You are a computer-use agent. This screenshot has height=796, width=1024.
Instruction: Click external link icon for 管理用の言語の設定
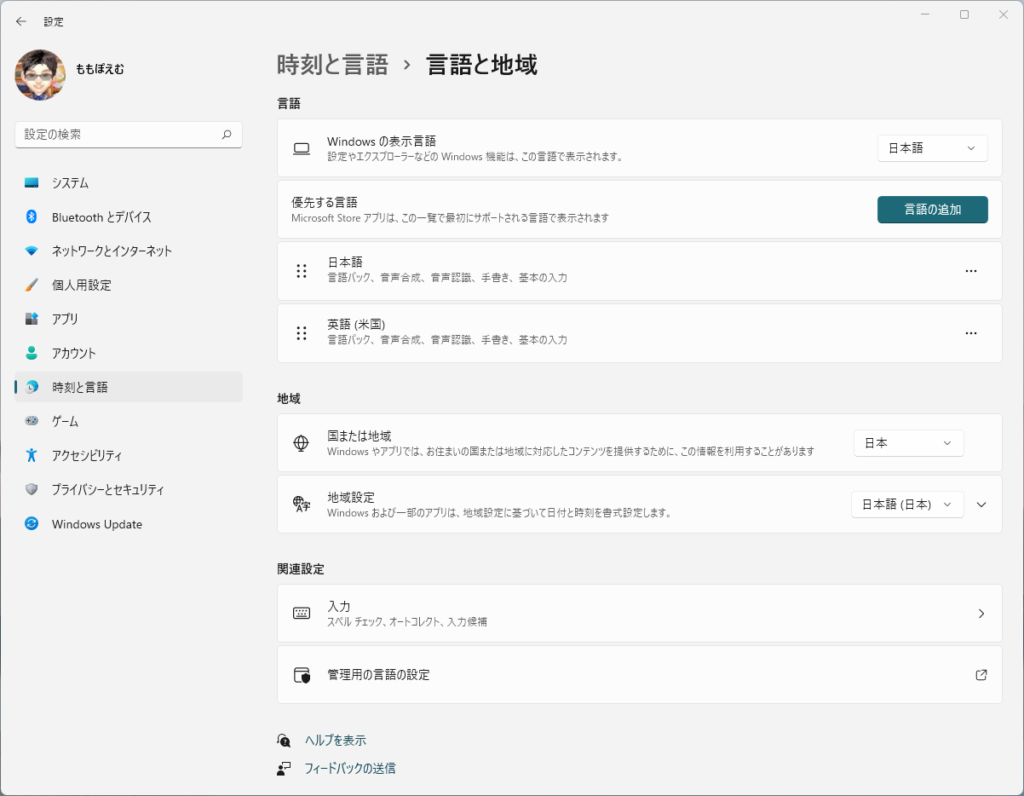point(981,675)
